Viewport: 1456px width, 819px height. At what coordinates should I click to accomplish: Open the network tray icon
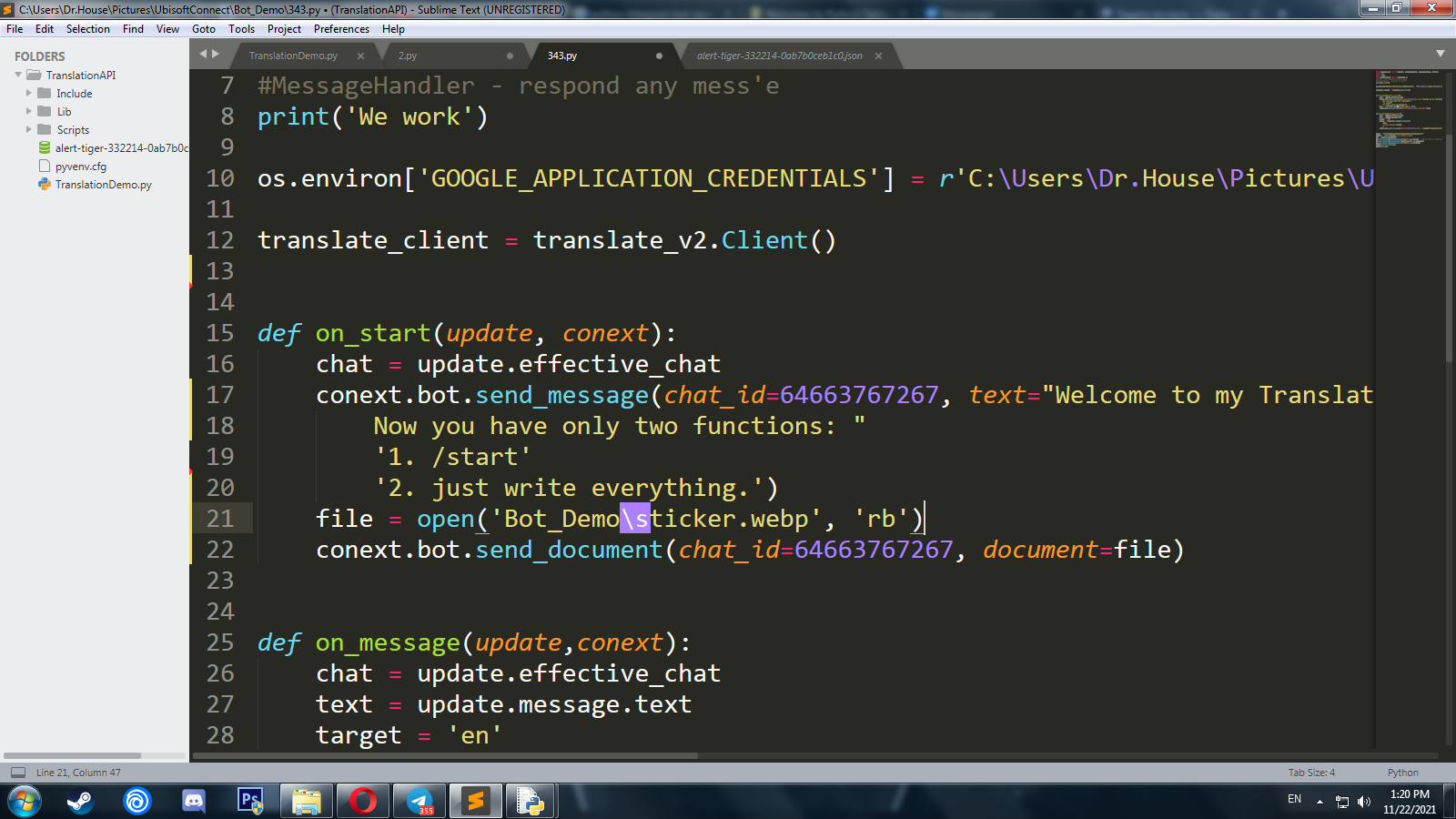click(x=1342, y=802)
